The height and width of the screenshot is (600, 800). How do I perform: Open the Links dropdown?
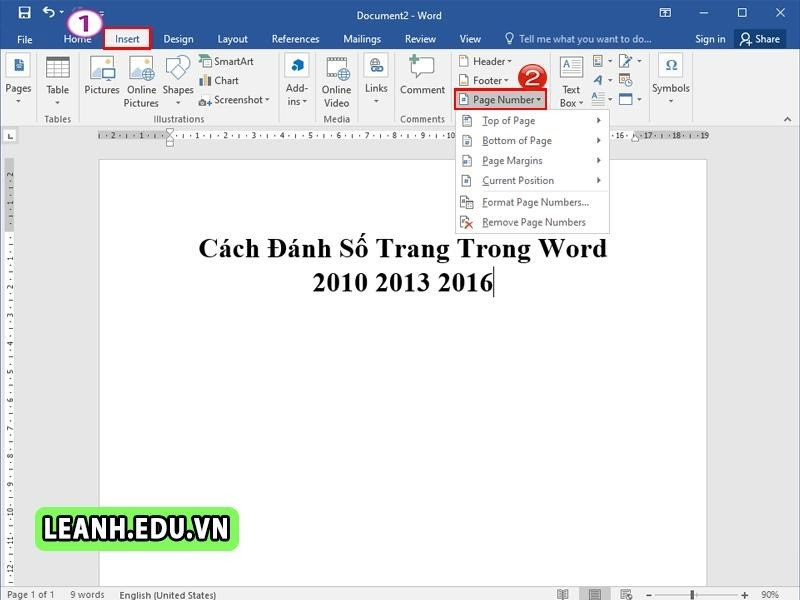376,79
